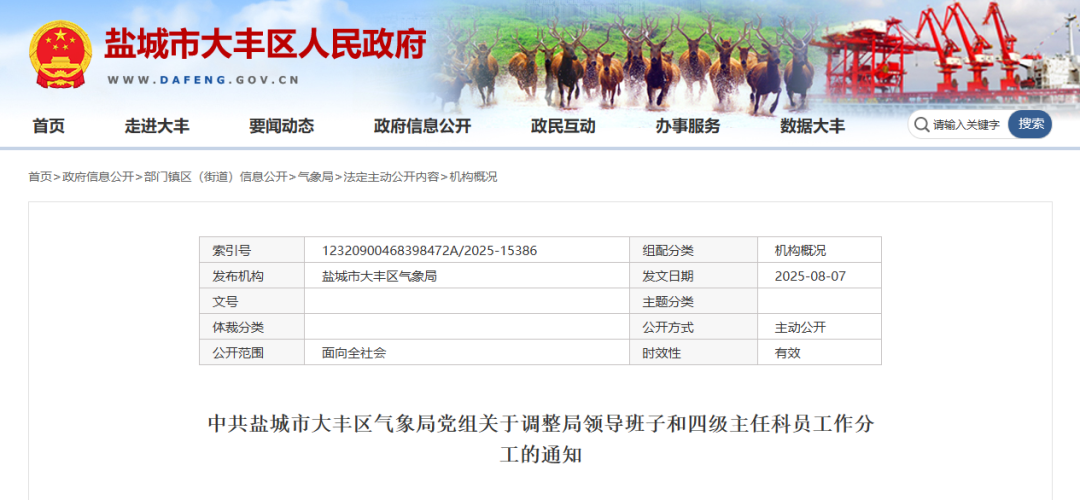
Task: Click the 有效 value cell
Action: (x=820, y=352)
